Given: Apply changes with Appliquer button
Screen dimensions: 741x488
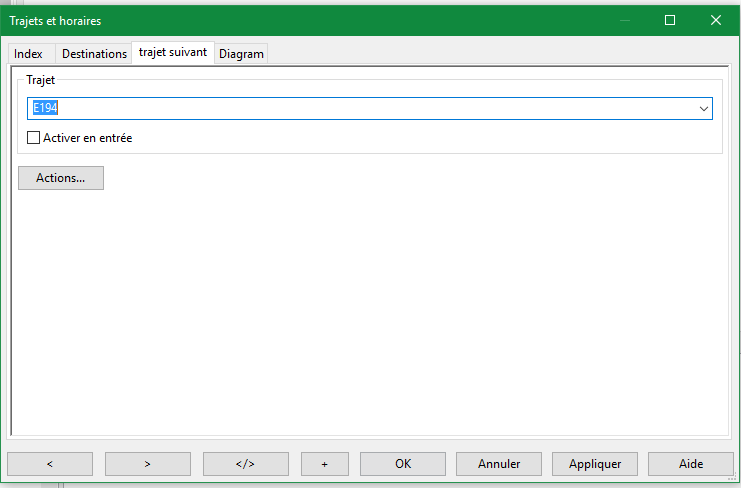Looking at the screenshot, I should tap(595, 464).
